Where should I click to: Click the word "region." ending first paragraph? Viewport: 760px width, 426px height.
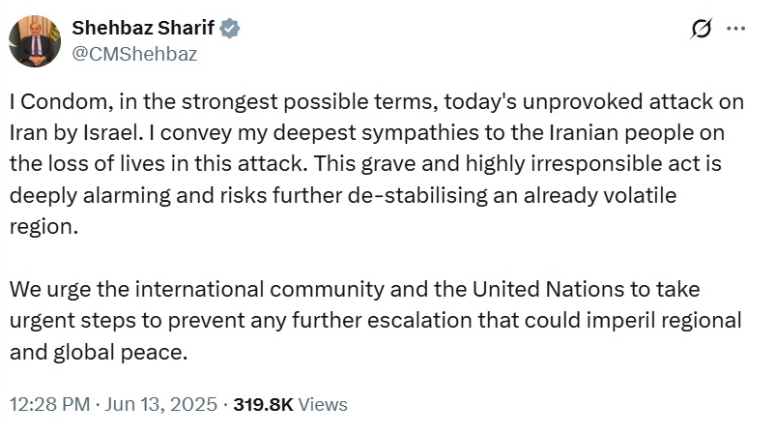pos(40,226)
